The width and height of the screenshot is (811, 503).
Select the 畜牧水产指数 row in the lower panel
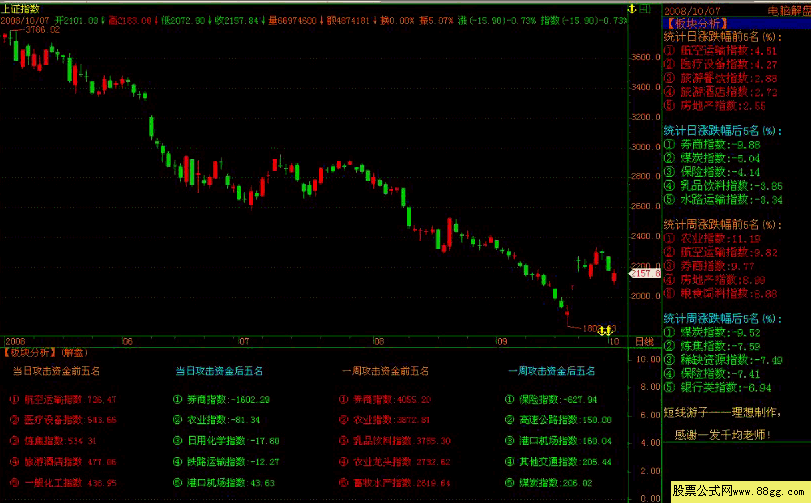tap(395, 483)
